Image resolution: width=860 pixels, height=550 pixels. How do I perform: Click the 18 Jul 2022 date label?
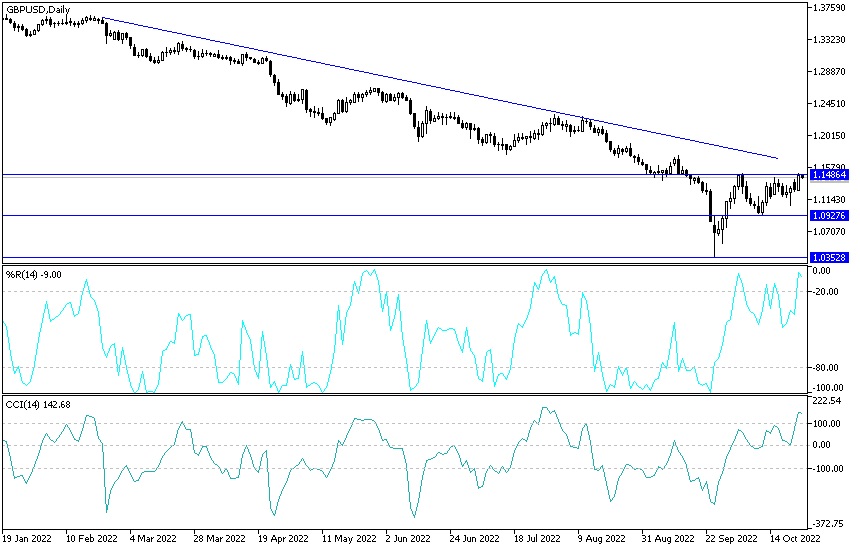(537, 538)
